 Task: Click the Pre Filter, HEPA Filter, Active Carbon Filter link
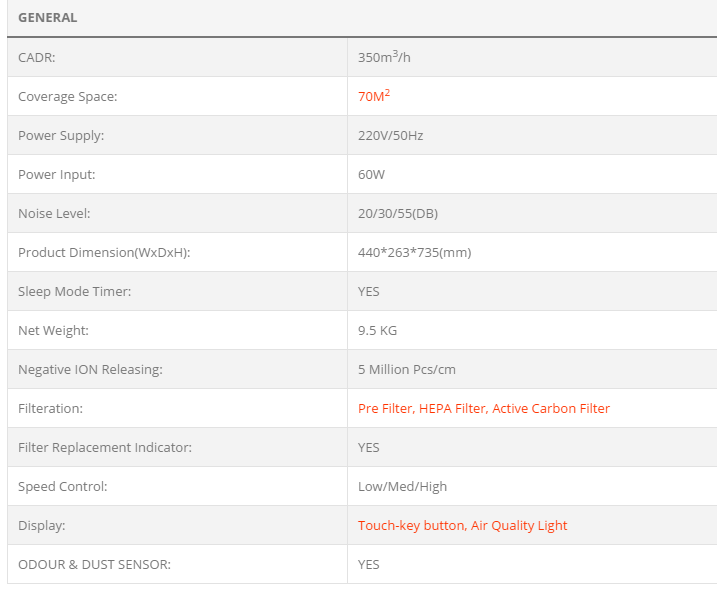(x=484, y=408)
